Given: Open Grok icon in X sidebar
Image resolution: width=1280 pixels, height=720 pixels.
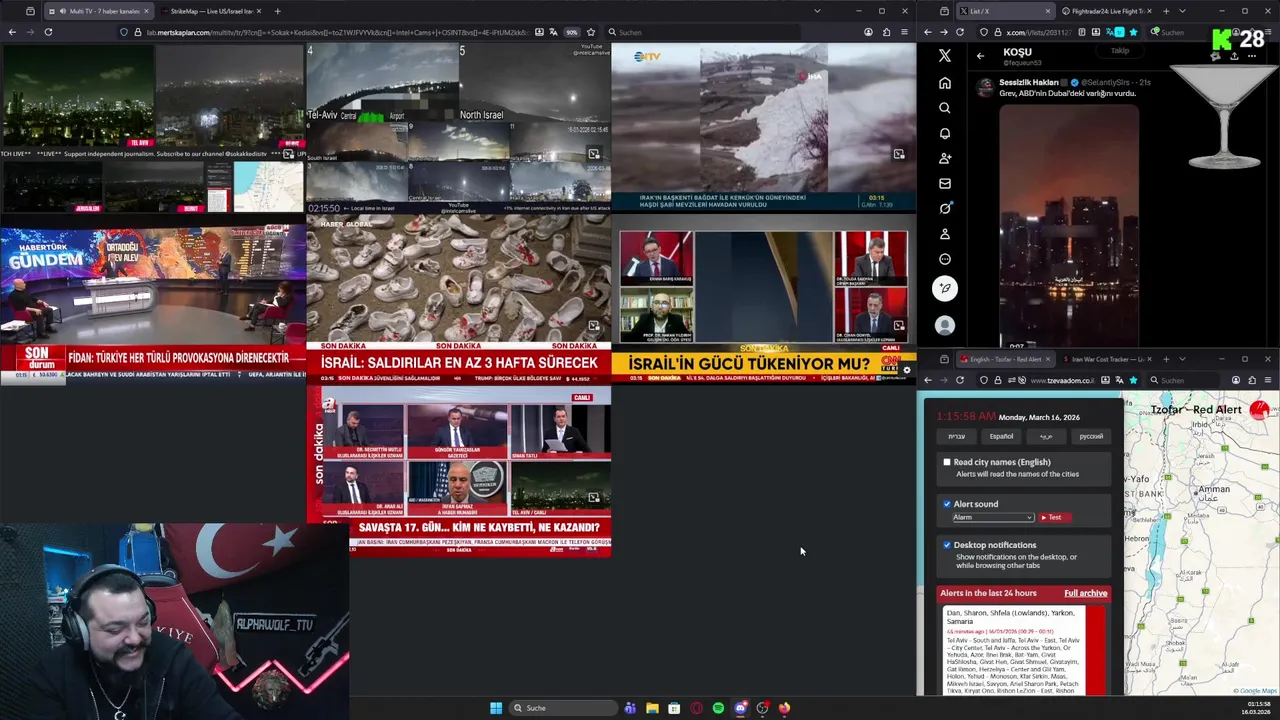Looking at the screenshot, I should (x=945, y=208).
